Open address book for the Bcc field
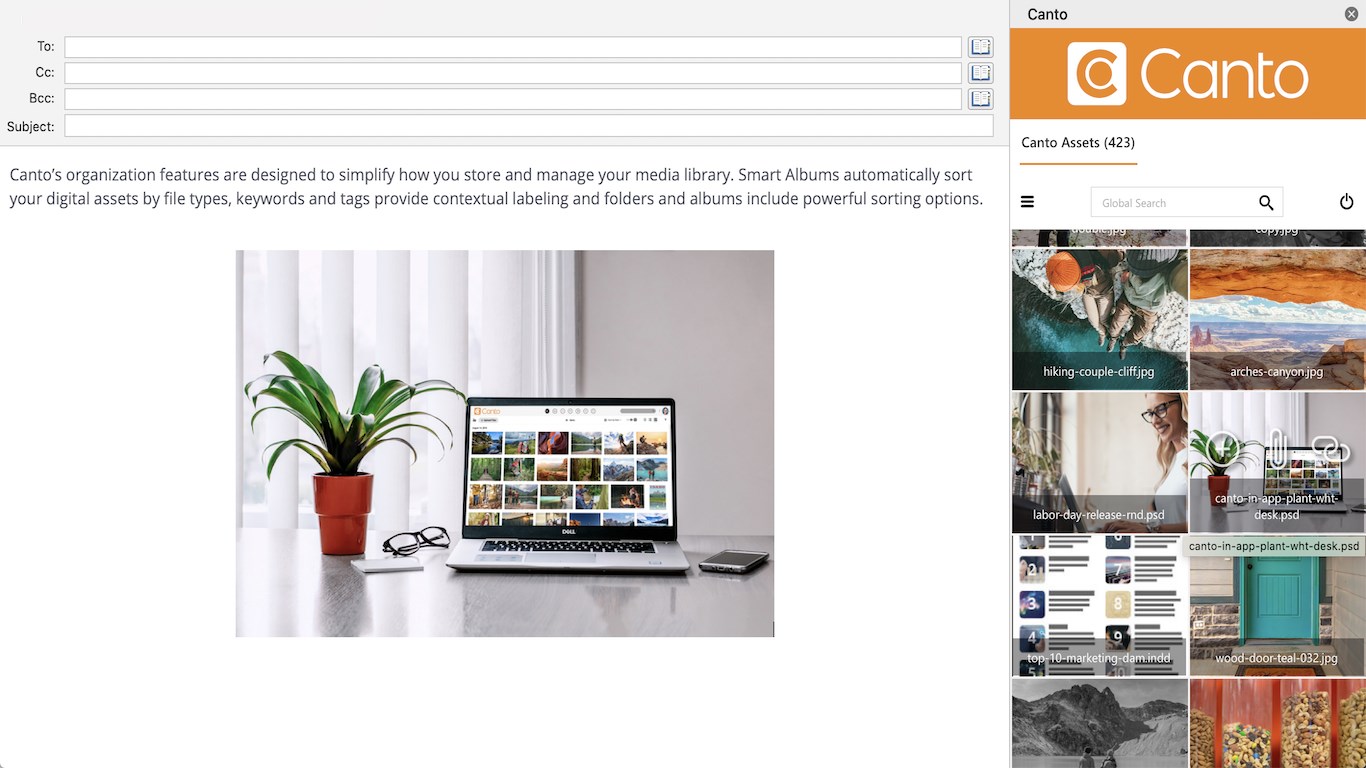This screenshot has width=1366, height=768. [981, 99]
